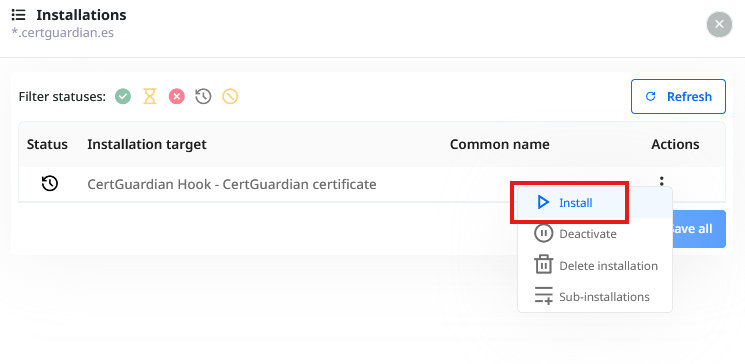The image size is (745, 364).
Task: Toggle the orange prohibited status filter
Action: pos(230,97)
